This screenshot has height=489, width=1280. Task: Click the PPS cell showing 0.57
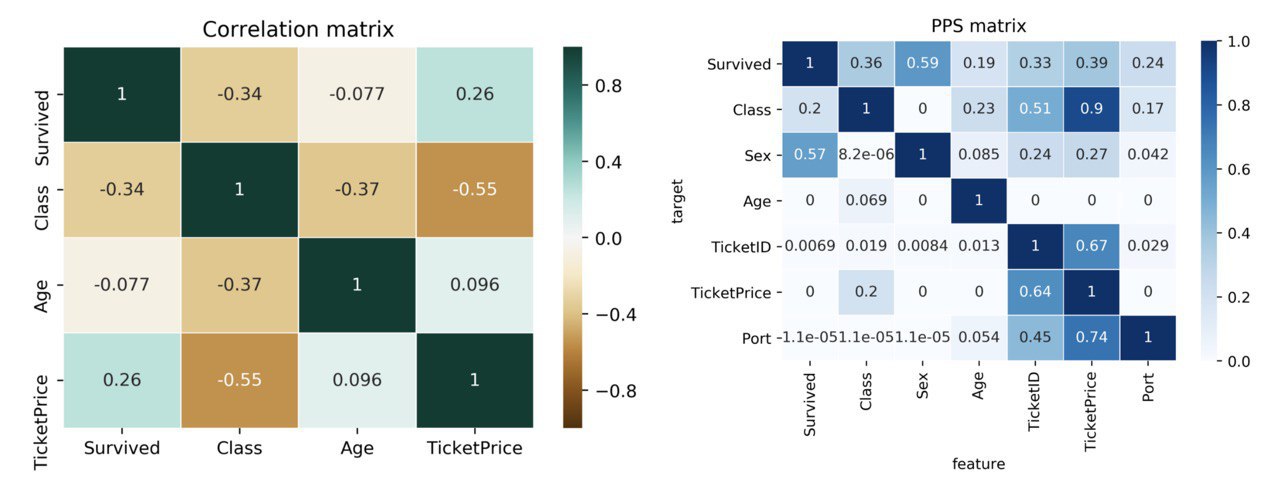point(810,156)
